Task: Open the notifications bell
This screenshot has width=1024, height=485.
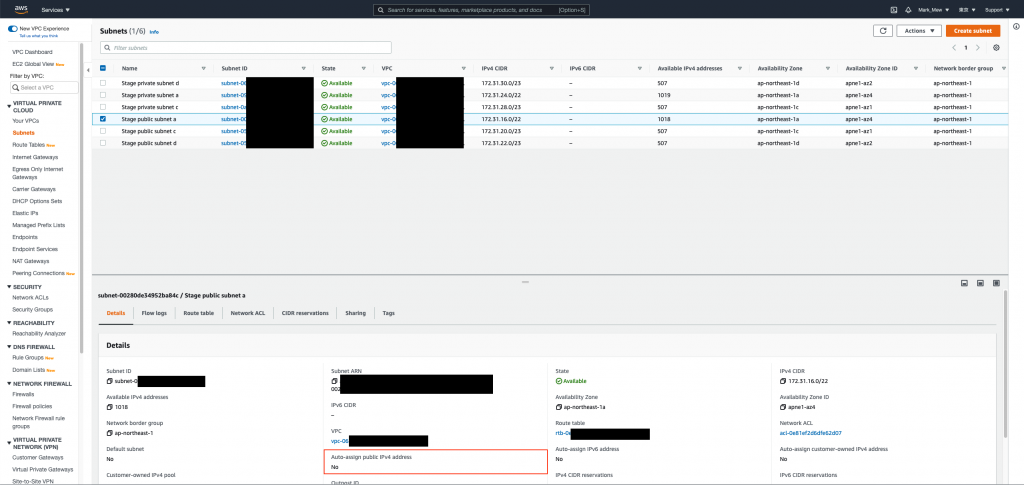Action: tap(908, 10)
